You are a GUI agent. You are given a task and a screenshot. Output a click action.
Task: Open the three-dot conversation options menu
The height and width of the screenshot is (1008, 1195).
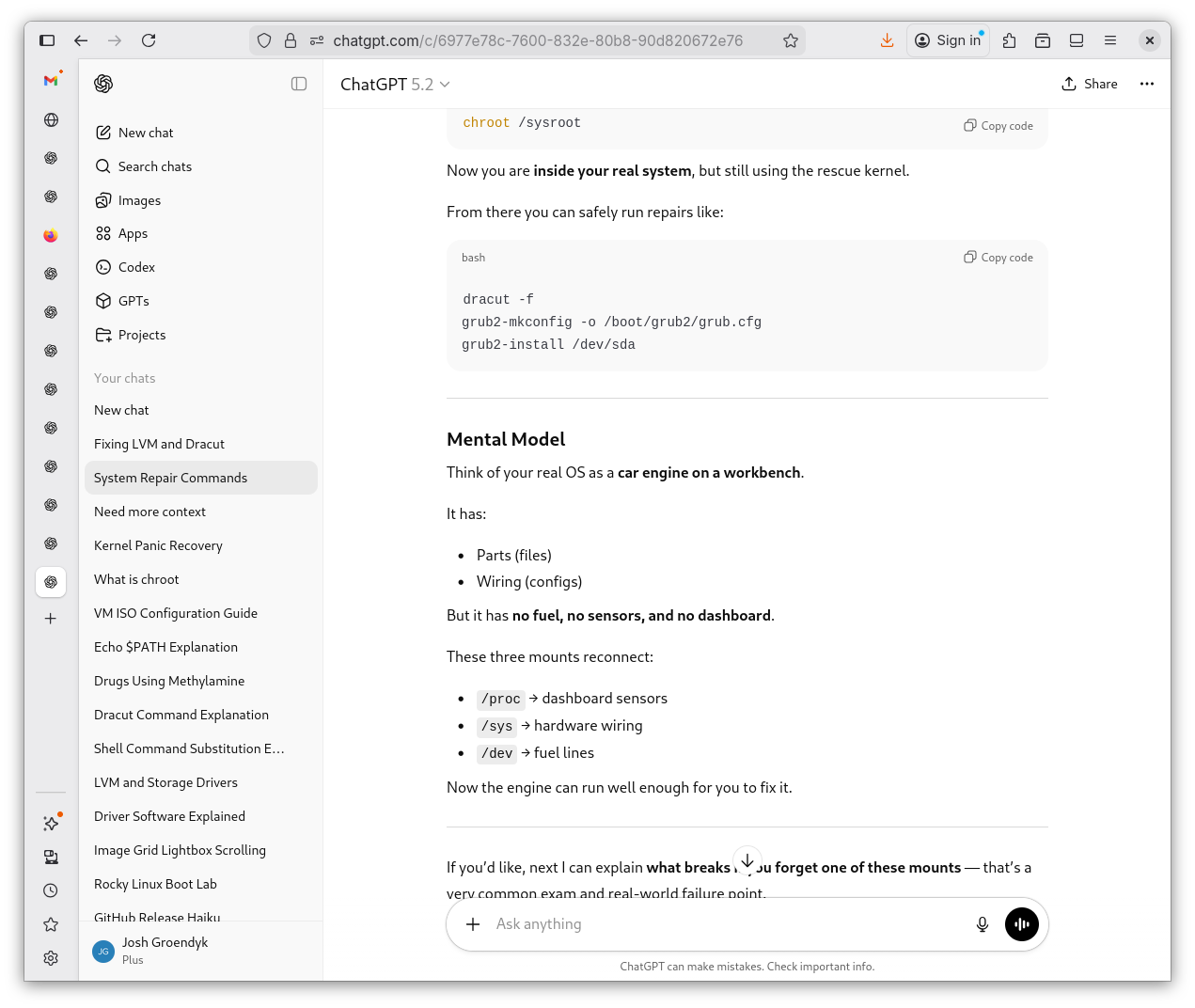(x=1146, y=84)
